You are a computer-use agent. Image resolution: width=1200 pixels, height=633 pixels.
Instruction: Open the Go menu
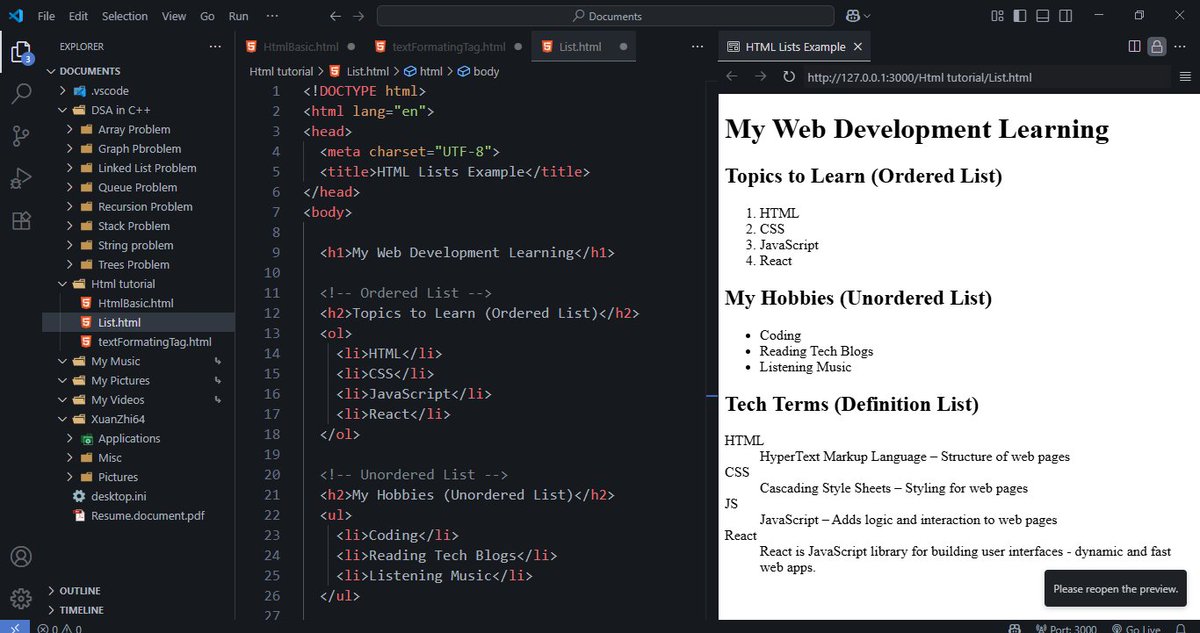pyautogui.click(x=207, y=16)
